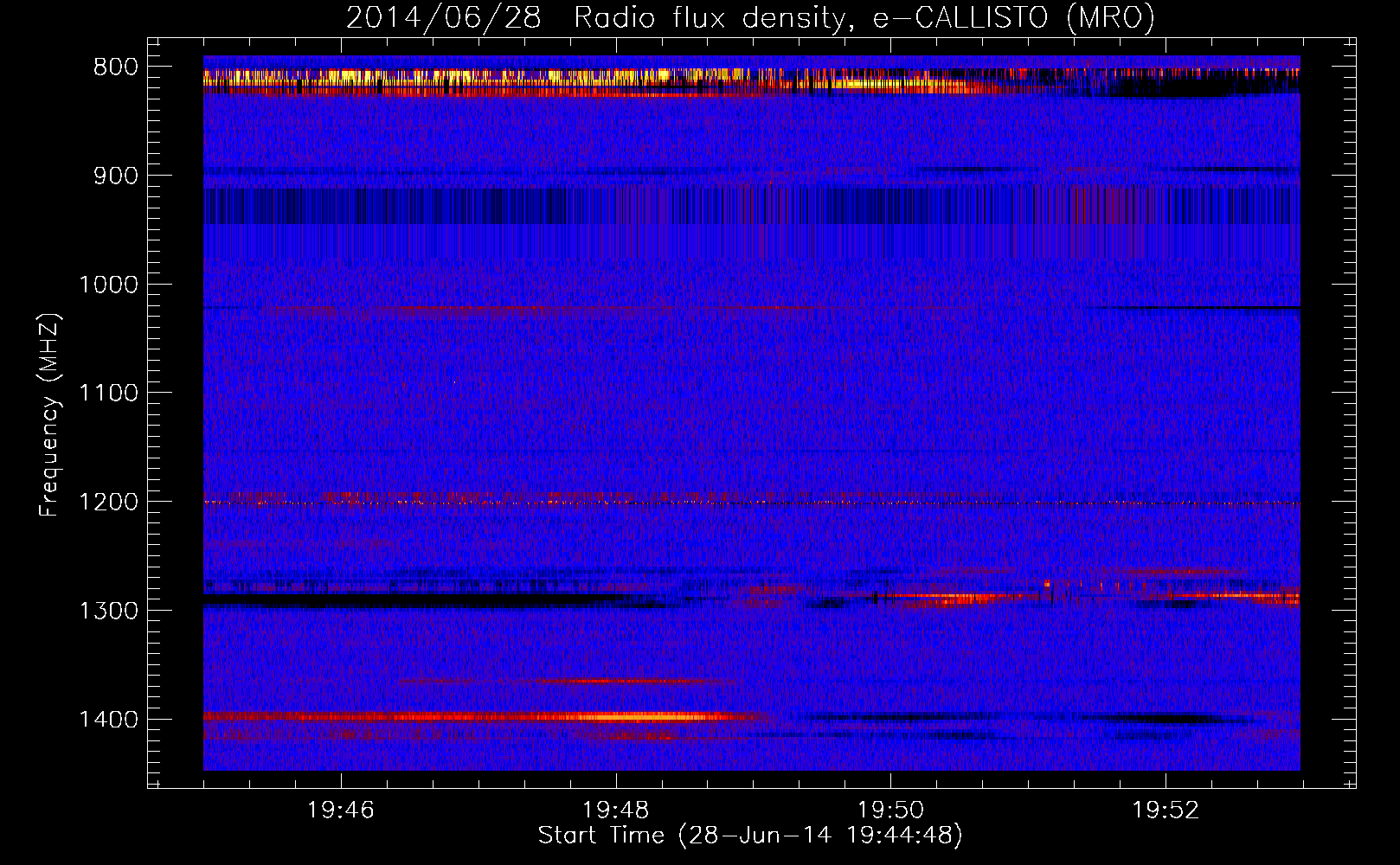Click the 1200 frequency tick label

[109, 503]
